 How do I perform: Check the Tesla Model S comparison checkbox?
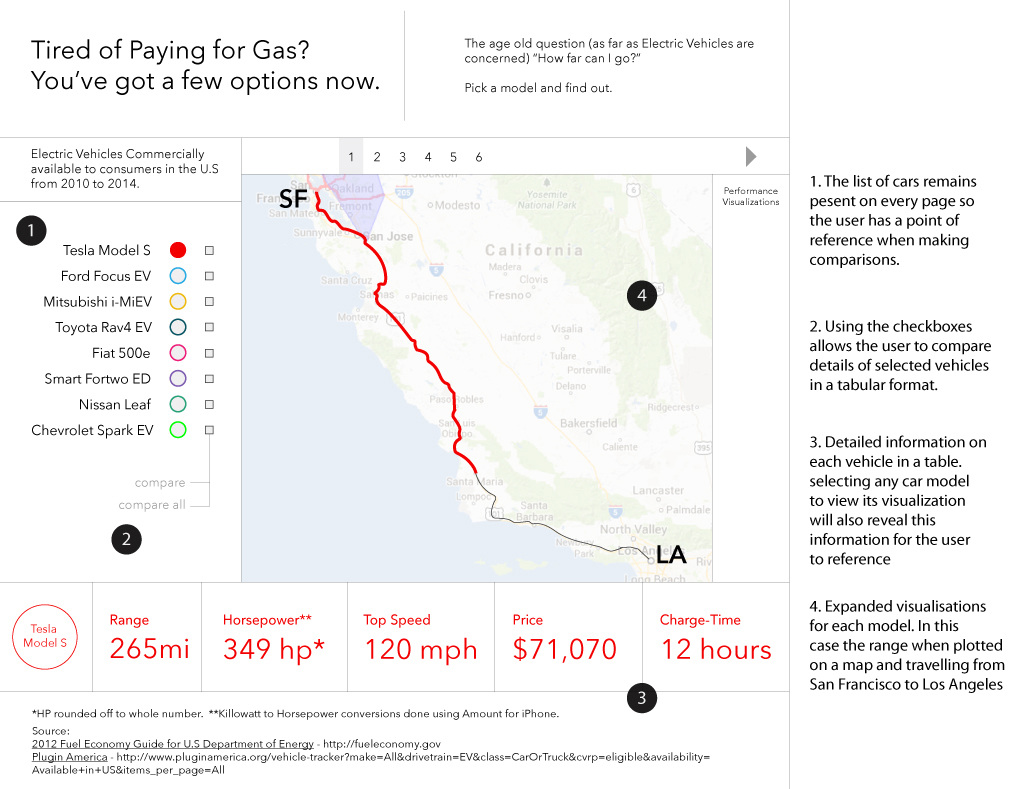point(209,249)
